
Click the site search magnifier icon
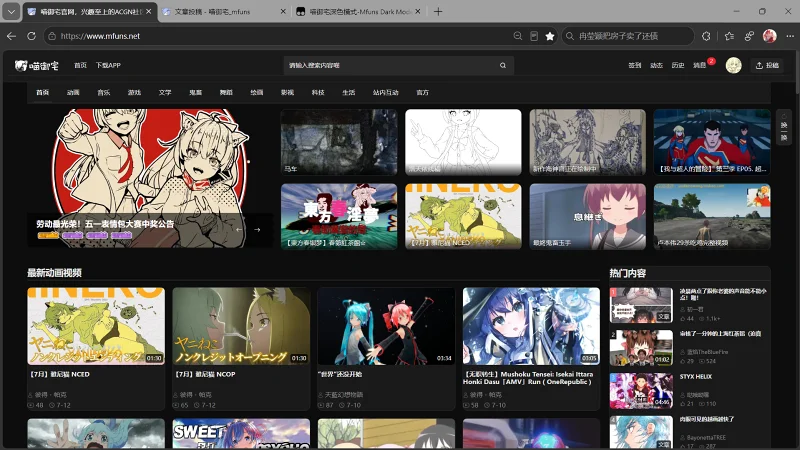(x=503, y=65)
